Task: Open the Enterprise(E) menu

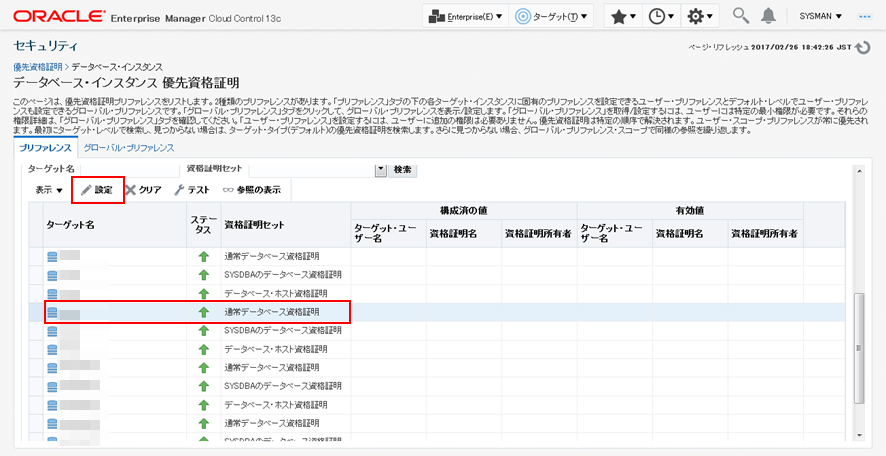Action: coord(466,17)
